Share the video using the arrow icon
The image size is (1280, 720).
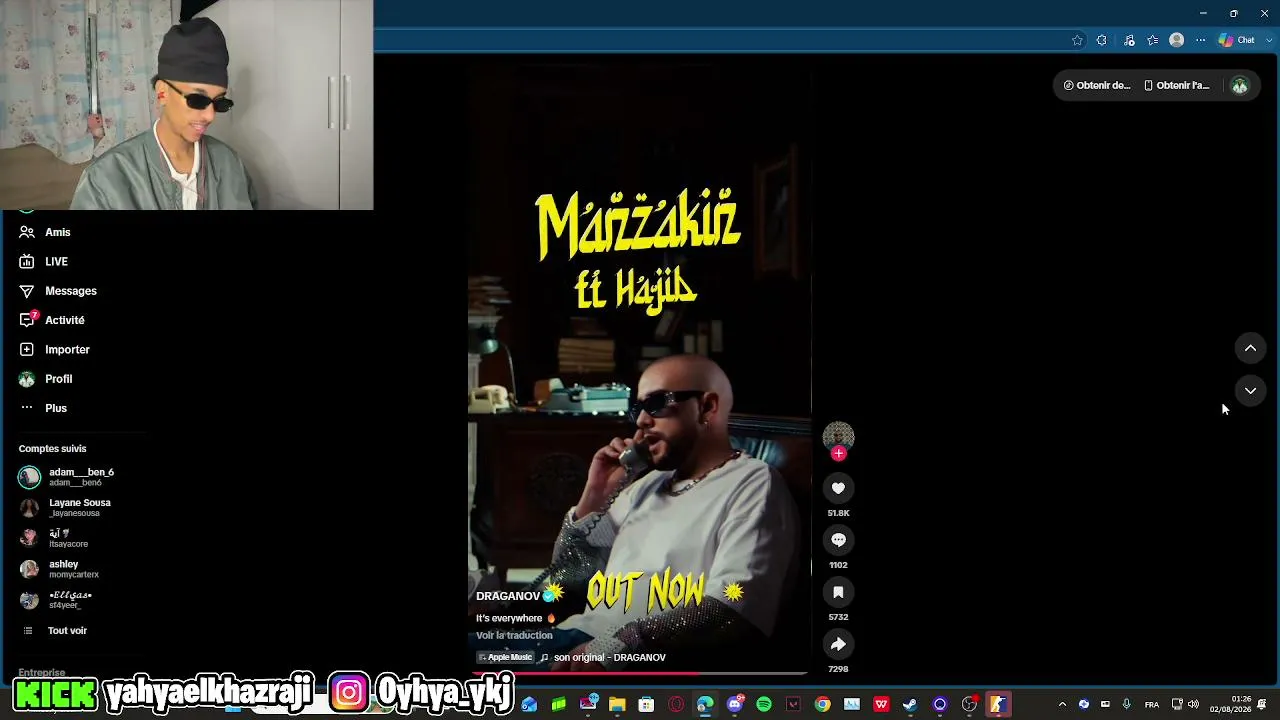pyautogui.click(x=838, y=644)
